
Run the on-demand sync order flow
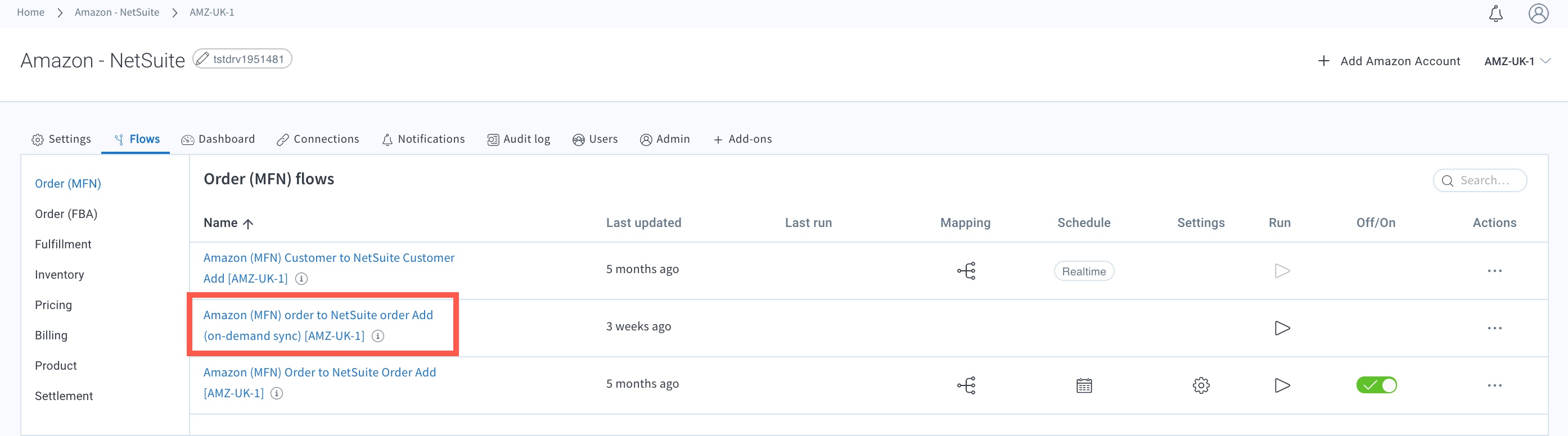click(x=1282, y=328)
